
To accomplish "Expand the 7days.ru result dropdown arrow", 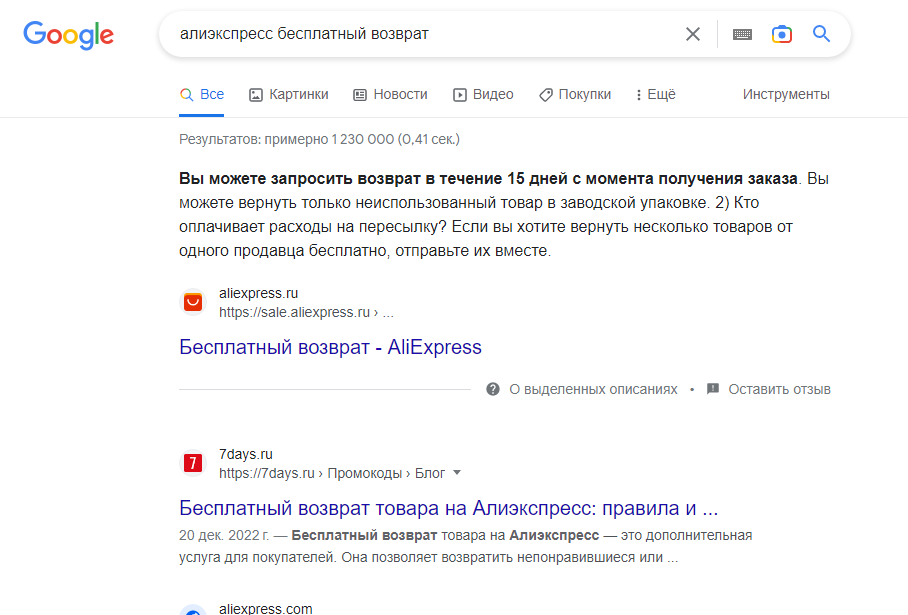I will coord(457,473).
